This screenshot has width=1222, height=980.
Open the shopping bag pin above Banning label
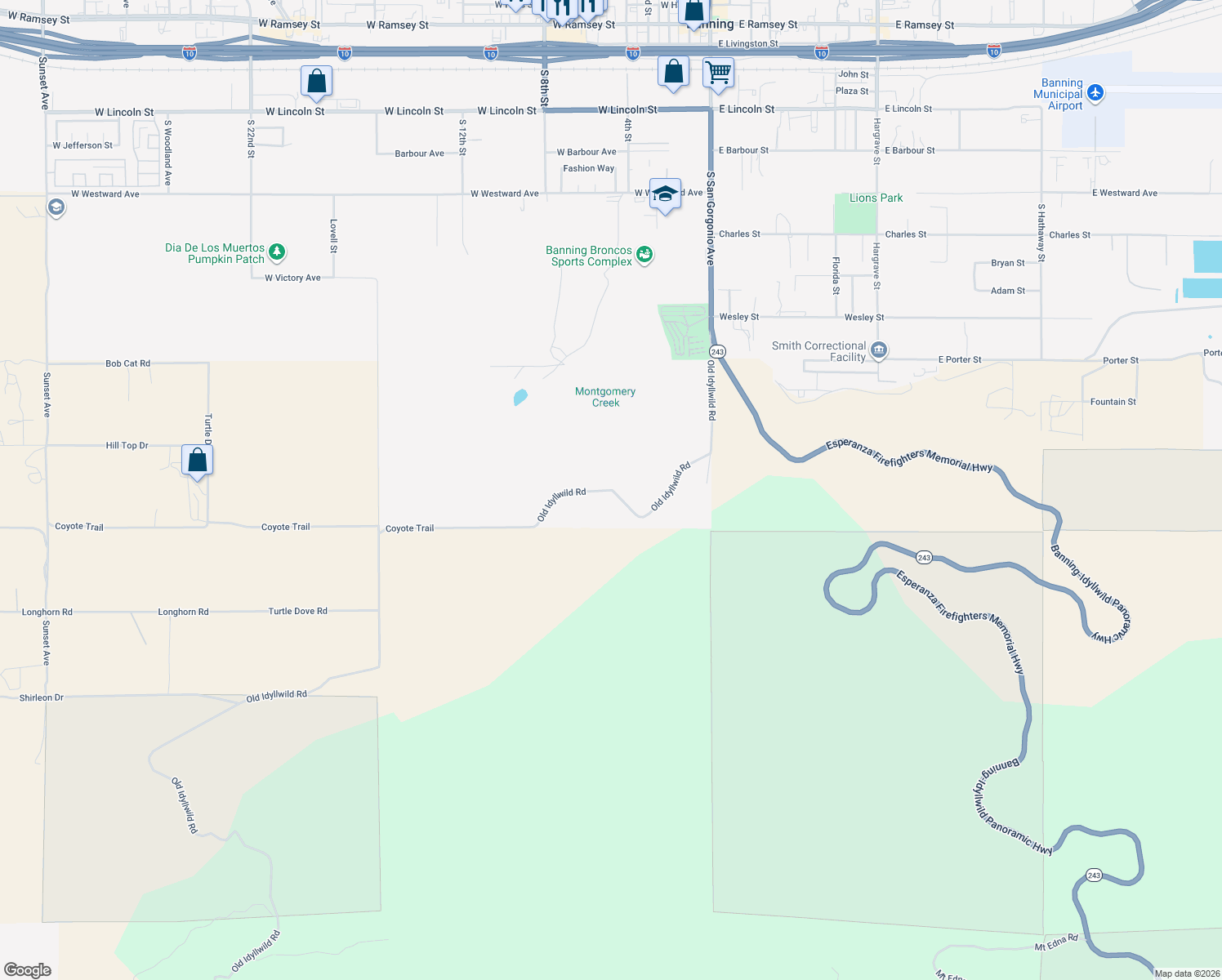point(694,12)
